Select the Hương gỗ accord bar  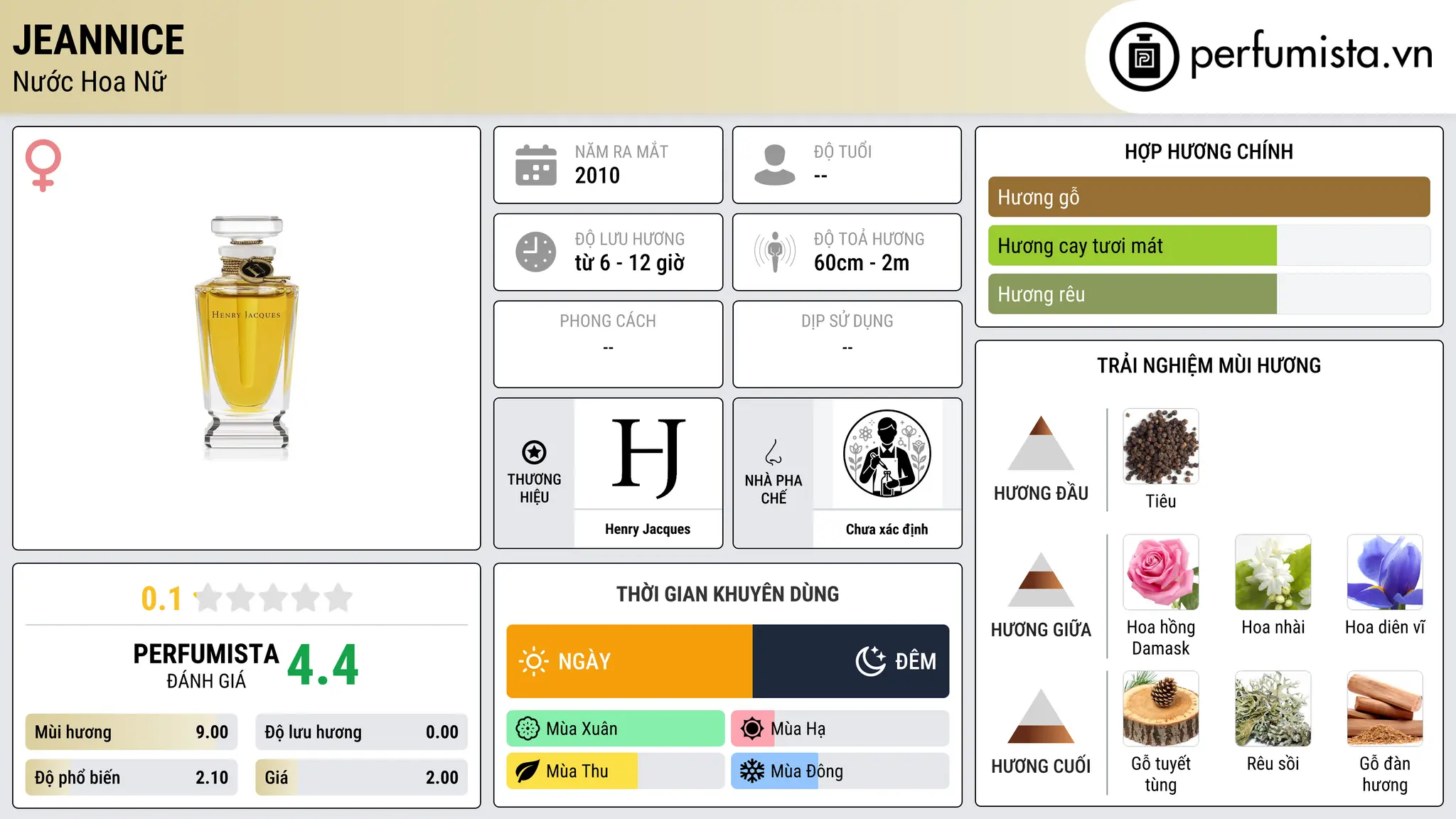pos(1209,197)
